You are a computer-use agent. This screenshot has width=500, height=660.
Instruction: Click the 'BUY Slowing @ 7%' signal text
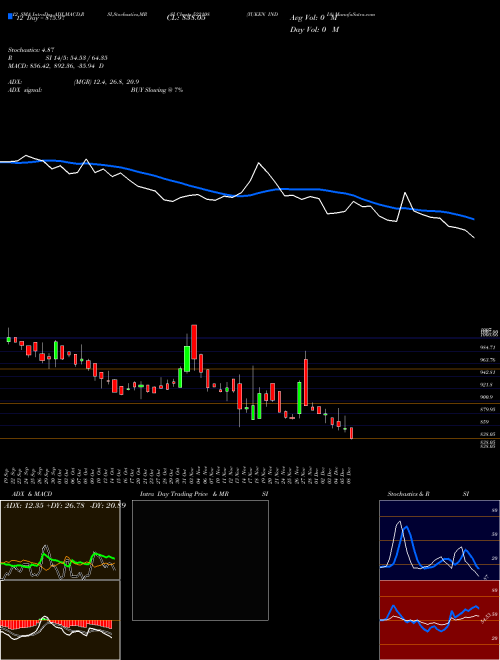coord(157,90)
